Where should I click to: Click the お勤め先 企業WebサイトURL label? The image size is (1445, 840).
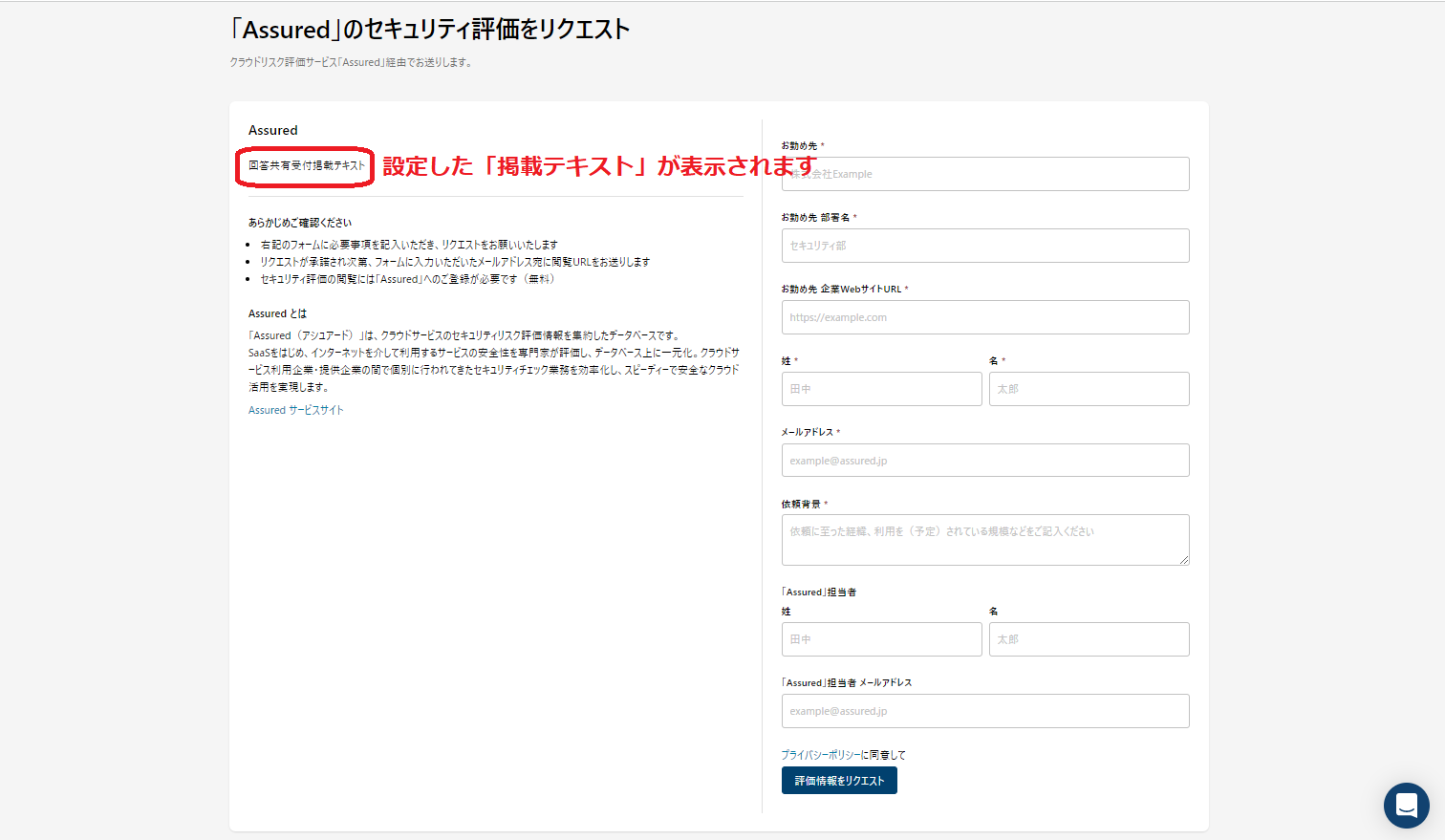[x=845, y=289]
